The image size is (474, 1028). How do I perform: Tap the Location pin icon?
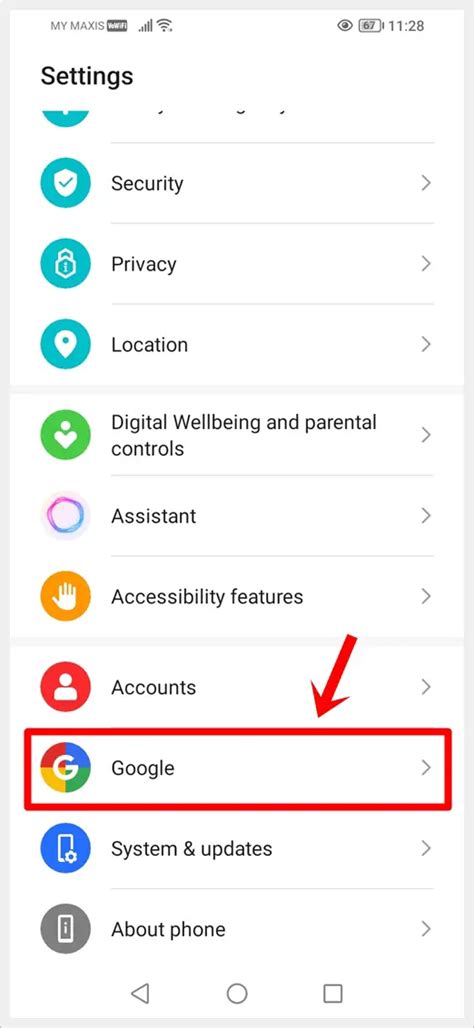(65, 344)
